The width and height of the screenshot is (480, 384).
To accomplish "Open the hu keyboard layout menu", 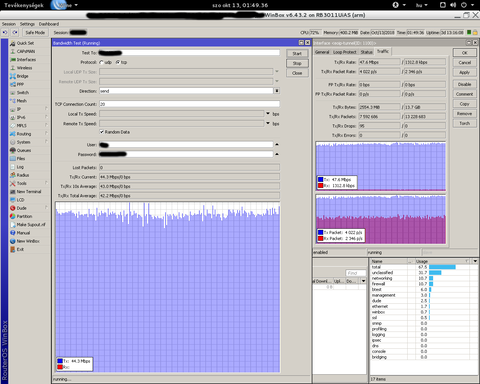I will (x=422, y=5).
